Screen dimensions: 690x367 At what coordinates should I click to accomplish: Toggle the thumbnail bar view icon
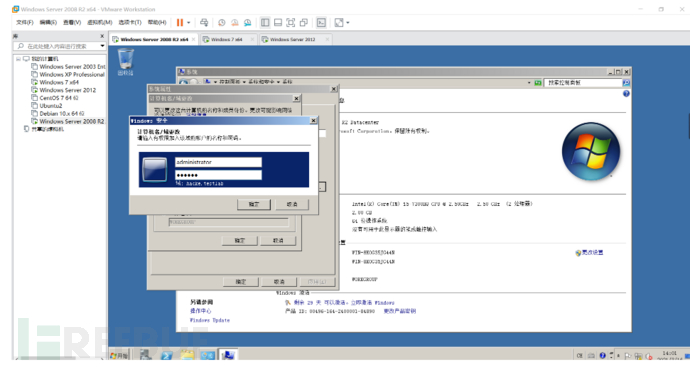(x=278, y=22)
